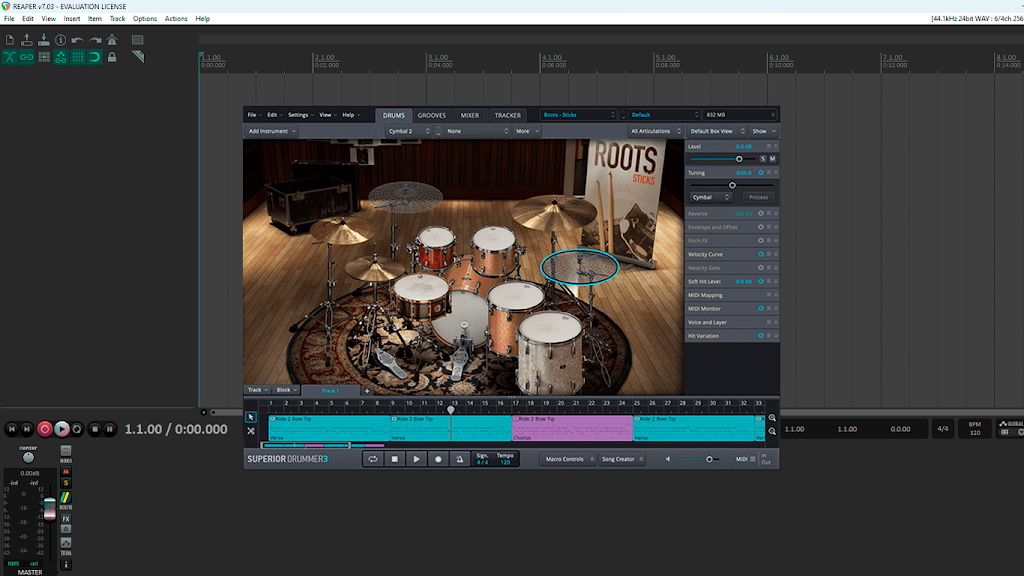The height and width of the screenshot is (576, 1024).
Task: Open the 832 MB memory dropdown
Action: (x=740, y=115)
